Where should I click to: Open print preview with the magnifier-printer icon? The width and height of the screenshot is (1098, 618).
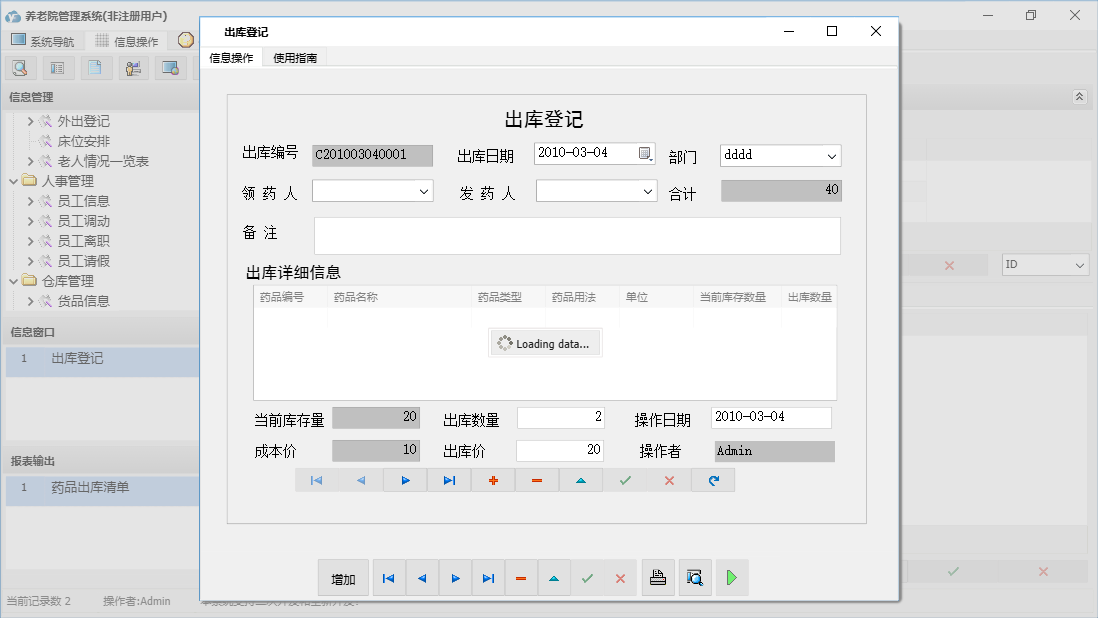click(695, 578)
